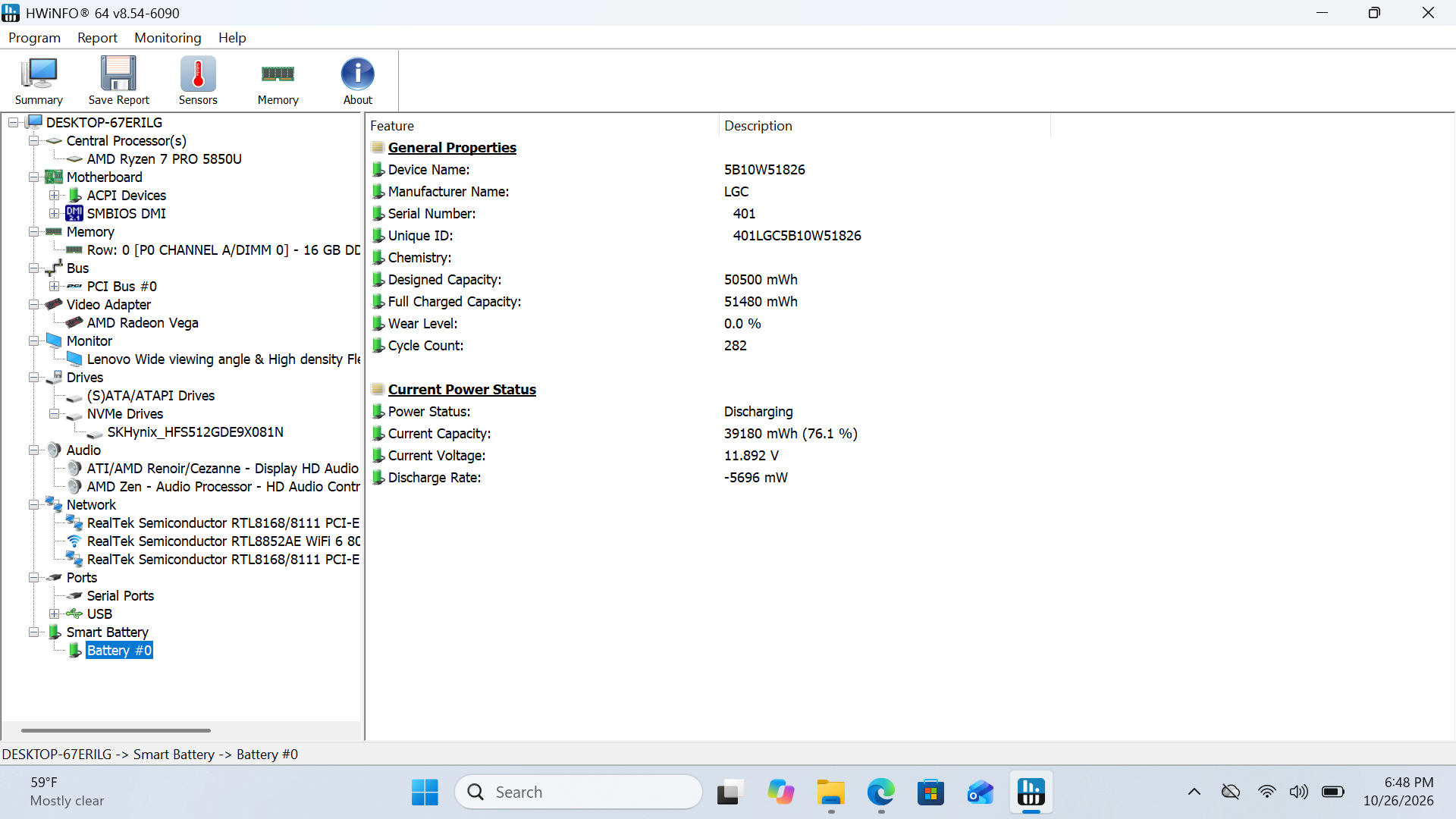
Task: Click the taskbar Search box
Action: [x=579, y=792]
